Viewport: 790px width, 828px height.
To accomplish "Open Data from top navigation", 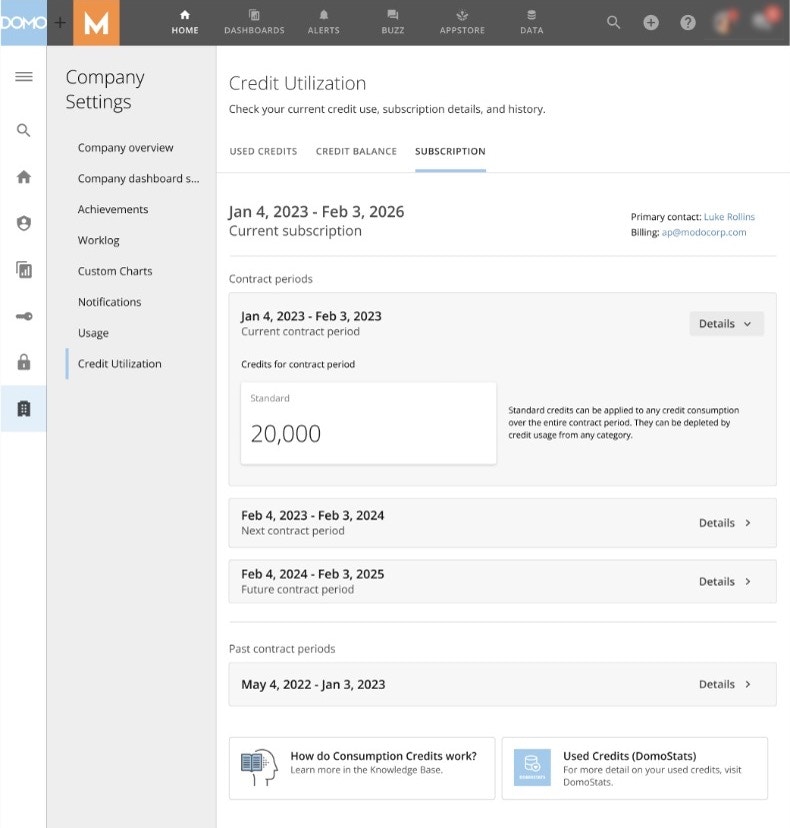I will (x=531, y=23).
